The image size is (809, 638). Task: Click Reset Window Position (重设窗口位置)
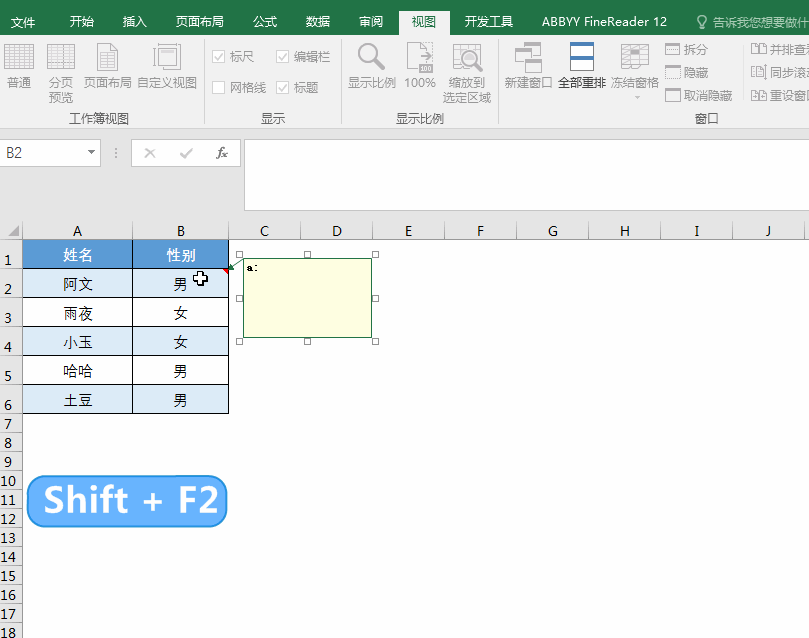[x=779, y=95]
